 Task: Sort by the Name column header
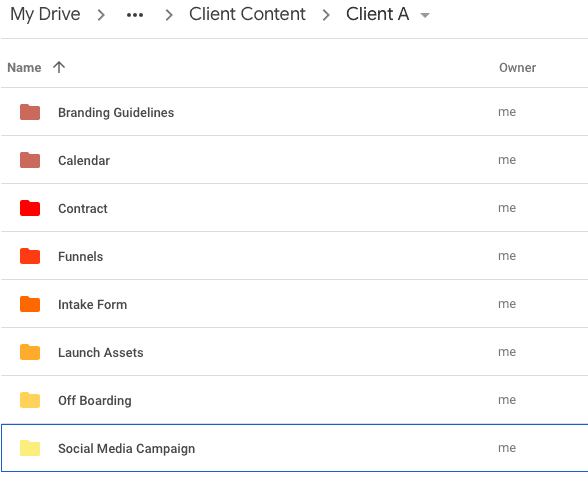click(24, 67)
